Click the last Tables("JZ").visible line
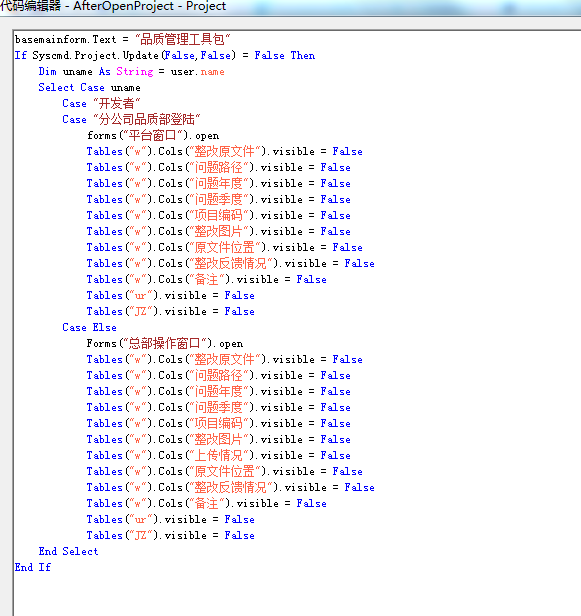 170,535
